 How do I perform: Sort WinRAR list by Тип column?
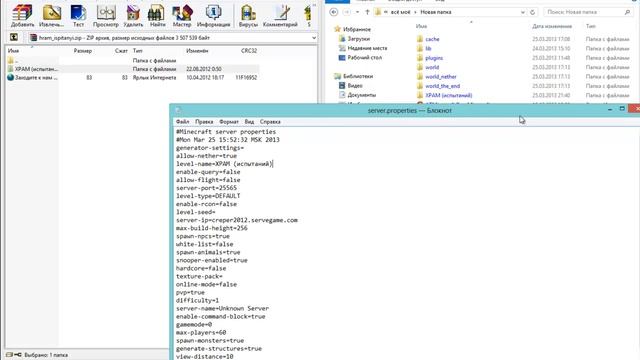138,51
